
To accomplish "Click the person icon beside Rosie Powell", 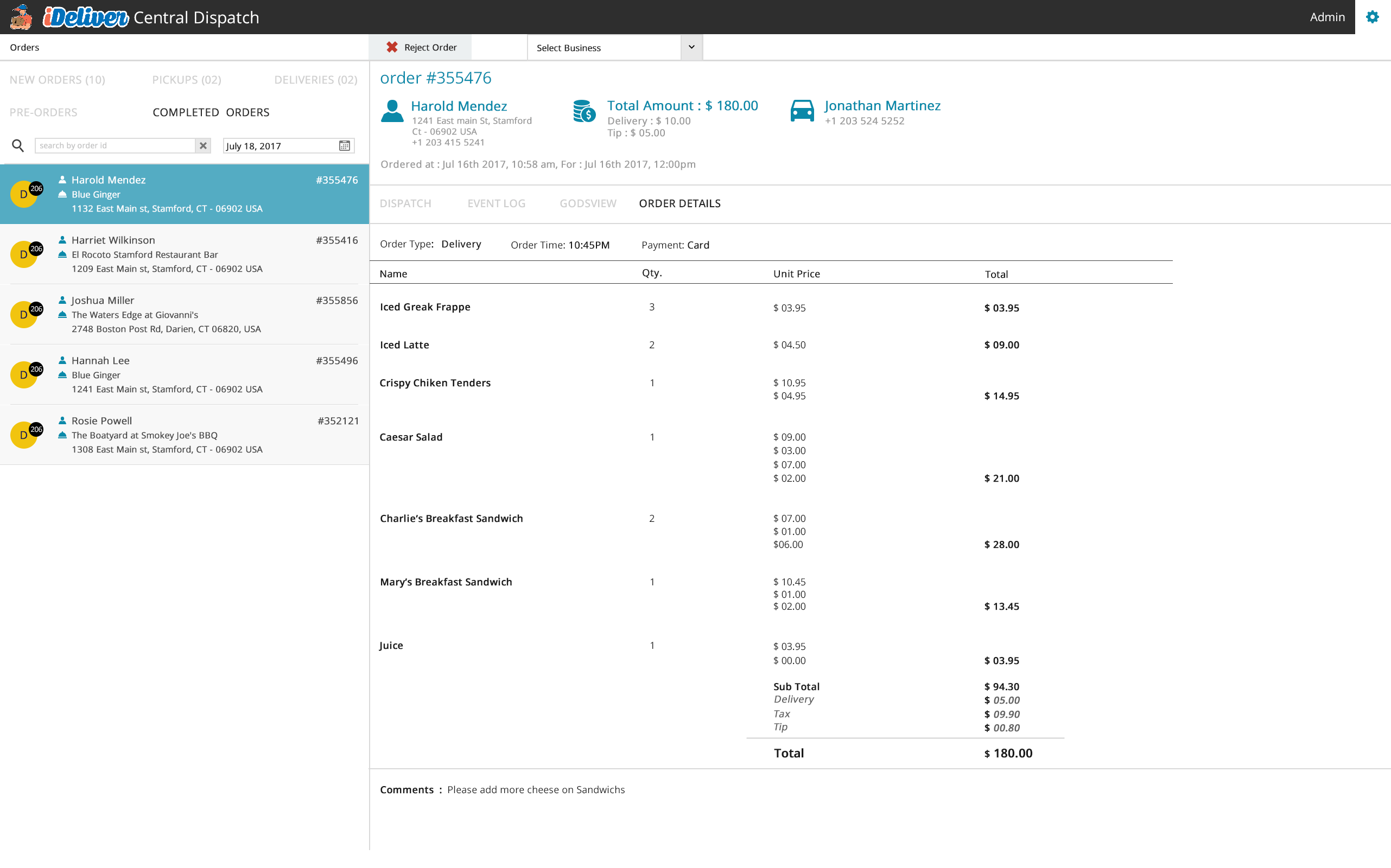I will pyautogui.click(x=62, y=421).
